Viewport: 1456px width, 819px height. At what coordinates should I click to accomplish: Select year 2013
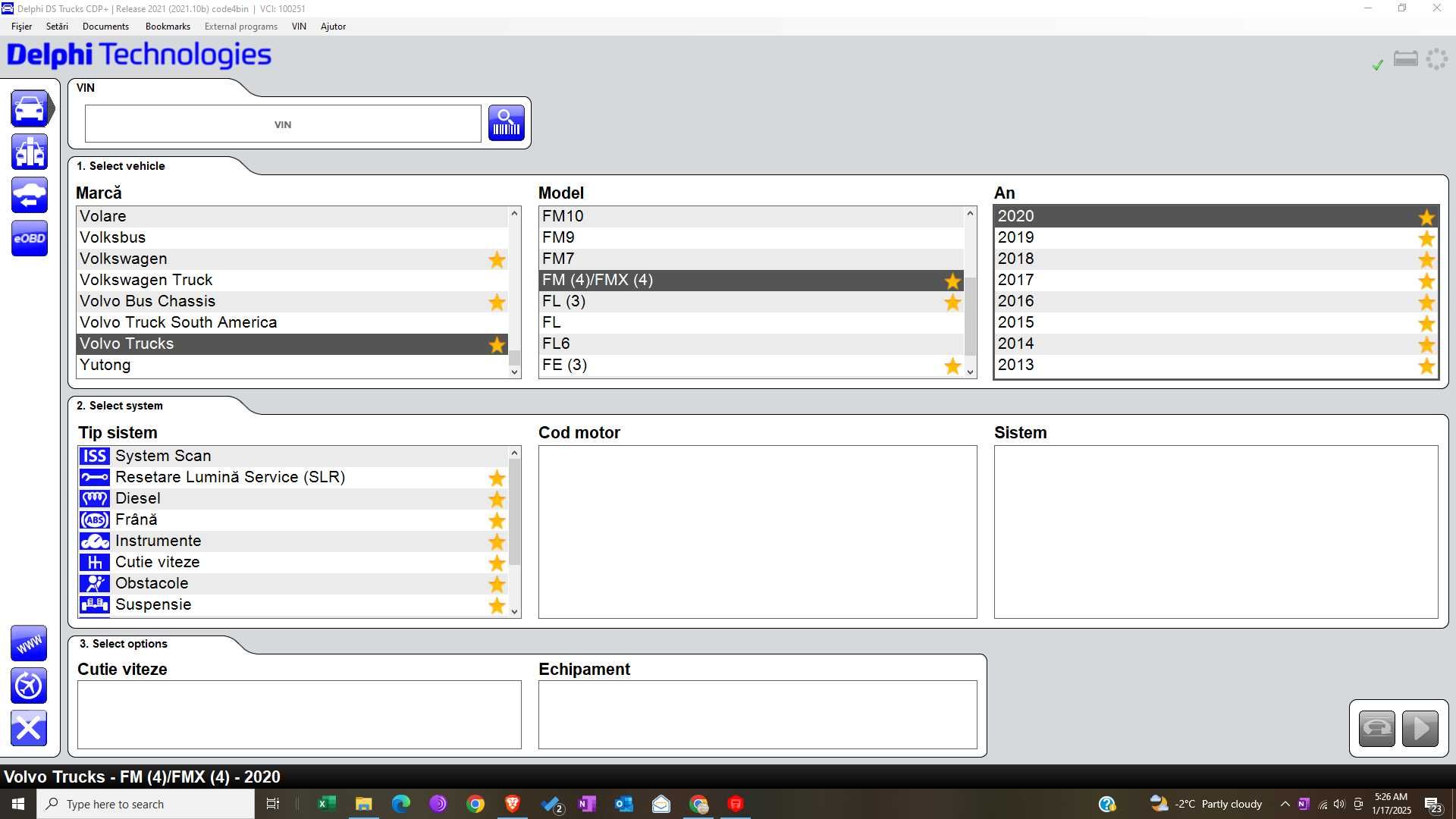pyautogui.click(x=1216, y=365)
